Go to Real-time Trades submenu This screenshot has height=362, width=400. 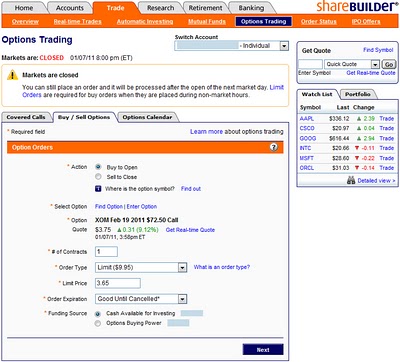click(x=77, y=22)
